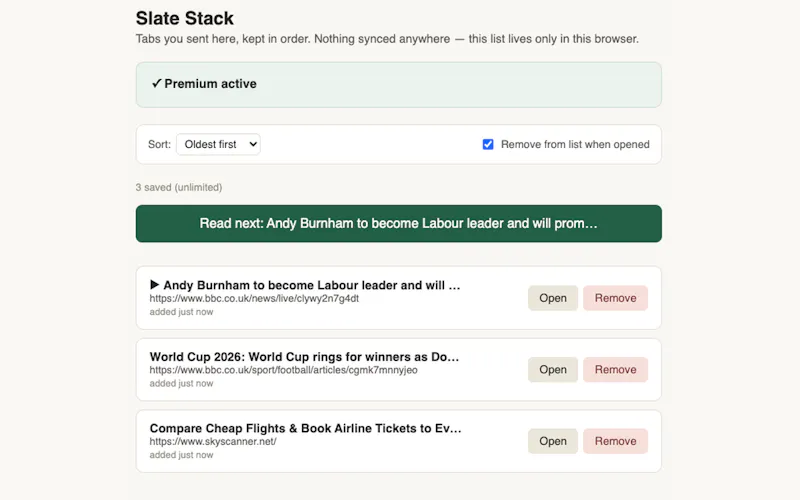Image resolution: width=800 pixels, height=500 pixels.
Task: Open the Skyscanner cheap flights entry
Action: tap(553, 441)
